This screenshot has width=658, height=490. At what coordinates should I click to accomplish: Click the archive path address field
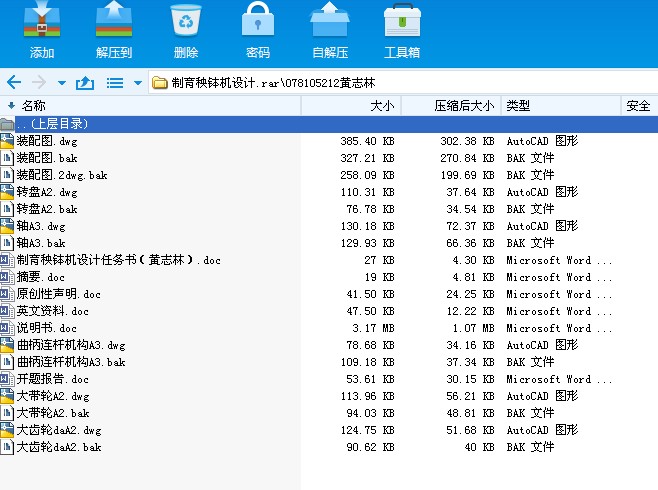click(403, 83)
